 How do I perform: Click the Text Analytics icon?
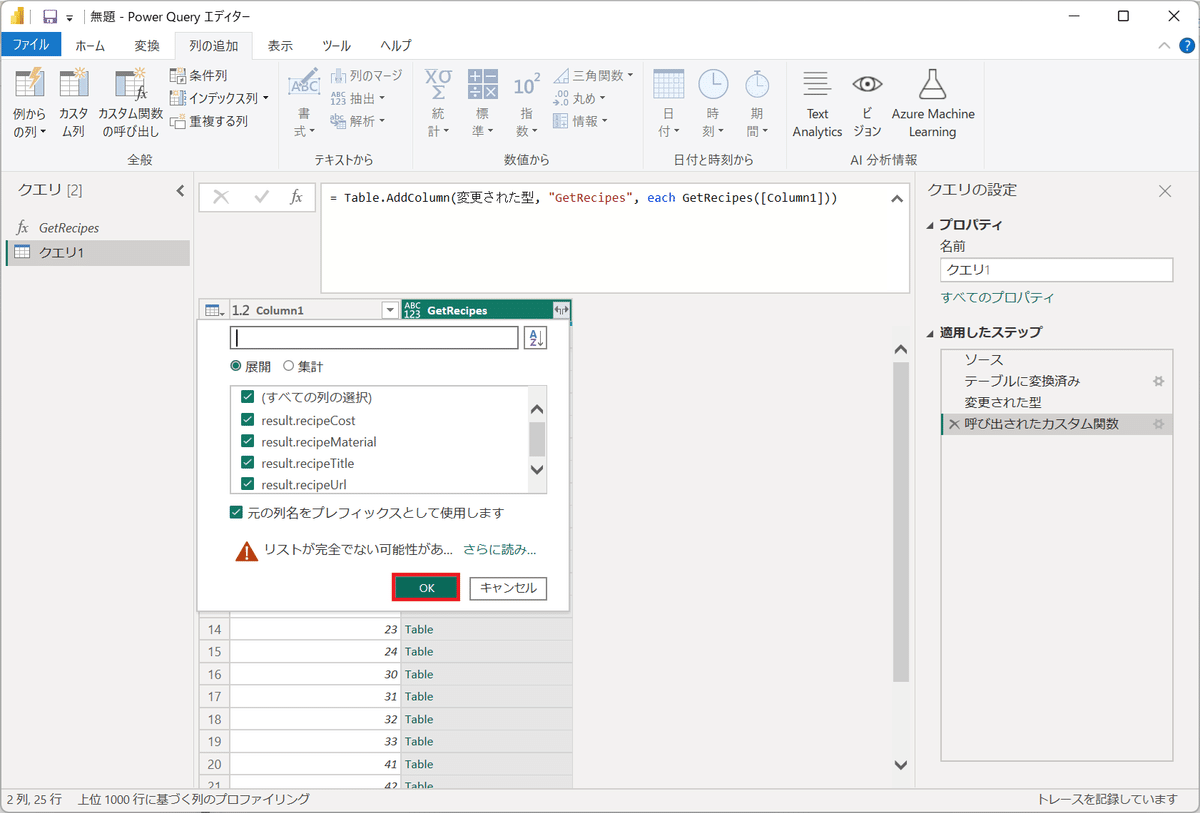(817, 84)
